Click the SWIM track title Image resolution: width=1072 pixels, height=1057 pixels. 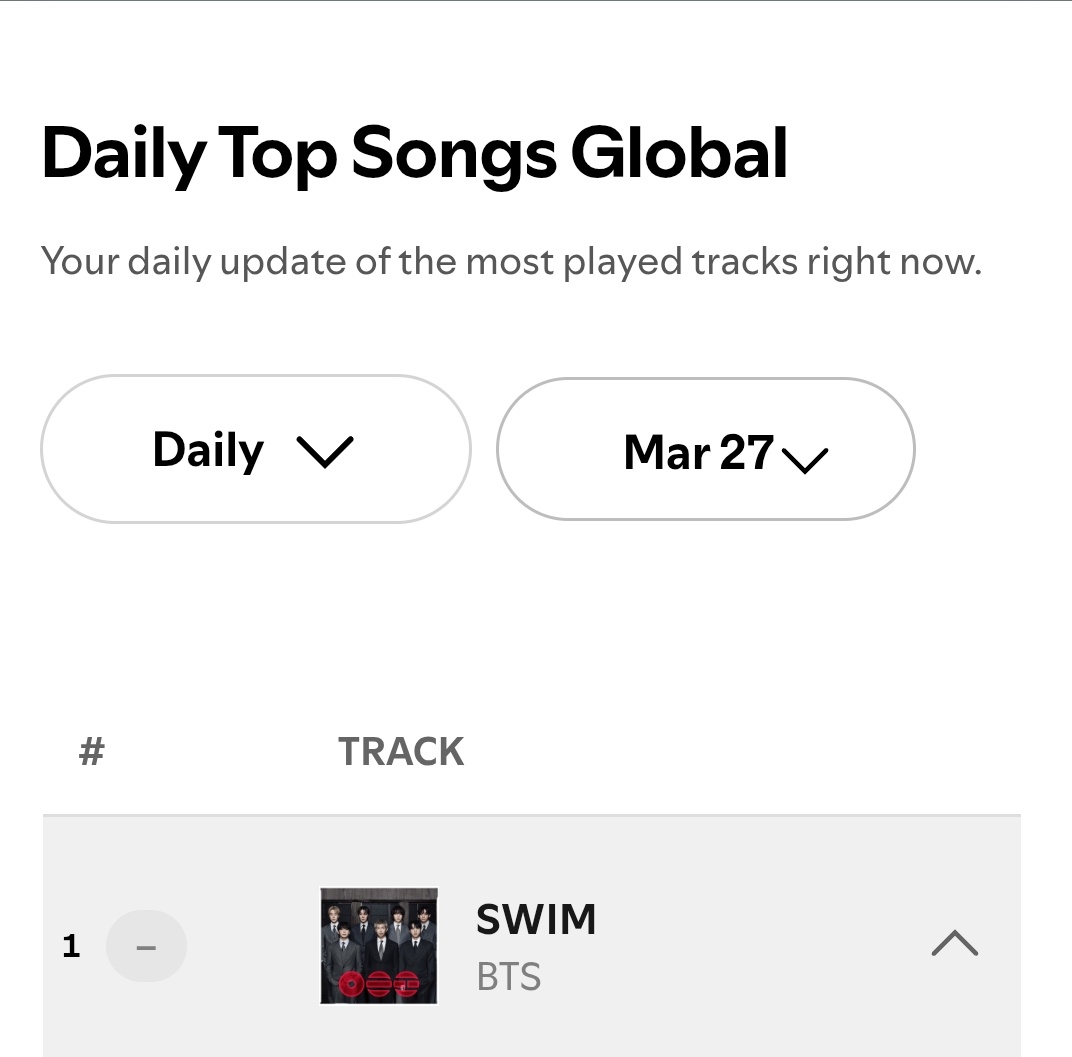(536, 919)
